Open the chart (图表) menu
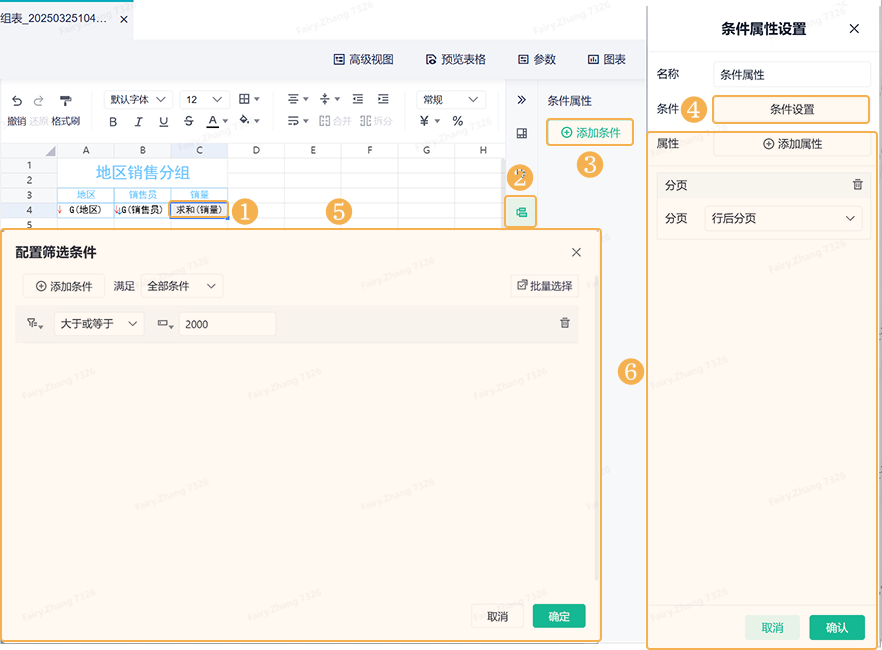 click(x=607, y=60)
